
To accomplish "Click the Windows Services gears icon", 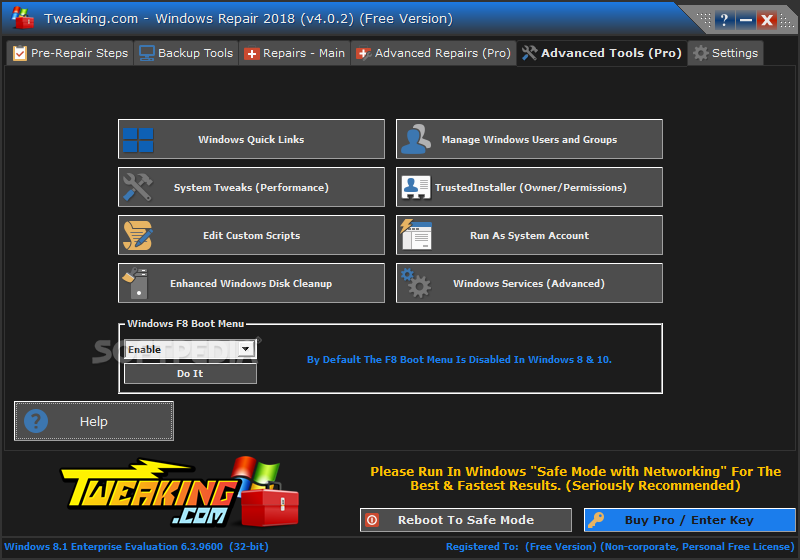I will 416,283.
